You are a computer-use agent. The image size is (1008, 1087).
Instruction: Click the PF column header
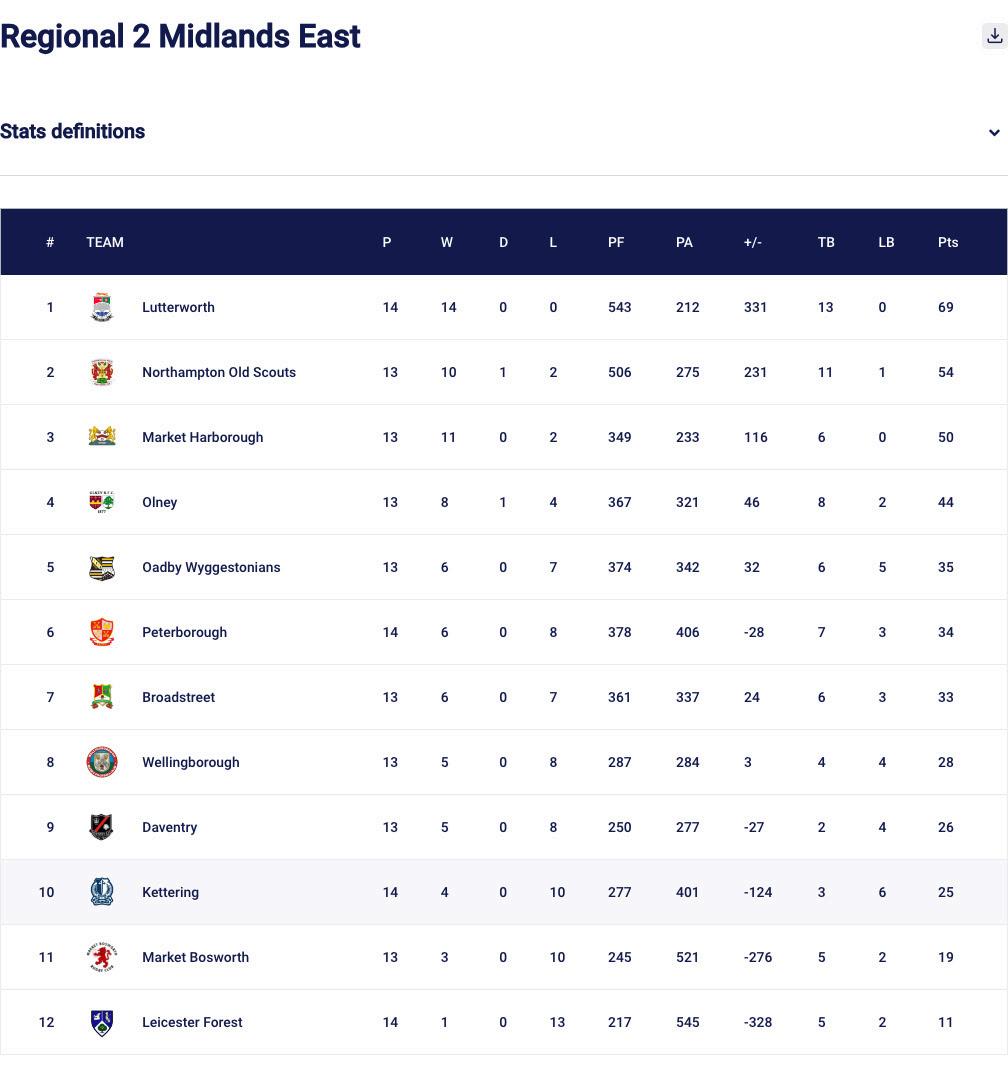pos(616,242)
